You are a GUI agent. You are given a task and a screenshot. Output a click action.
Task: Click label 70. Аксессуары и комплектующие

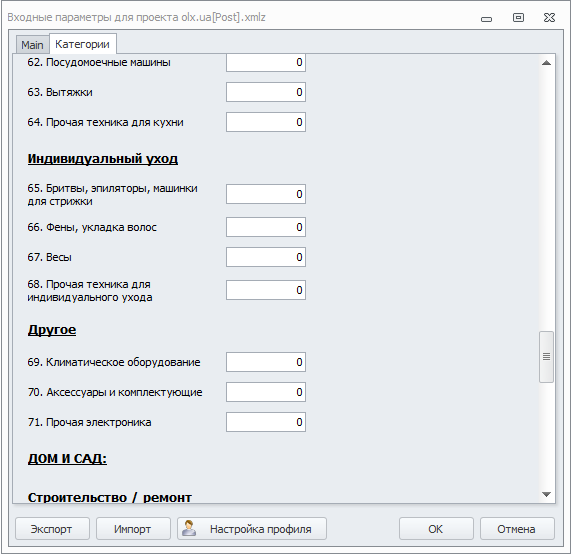(115, 392)
